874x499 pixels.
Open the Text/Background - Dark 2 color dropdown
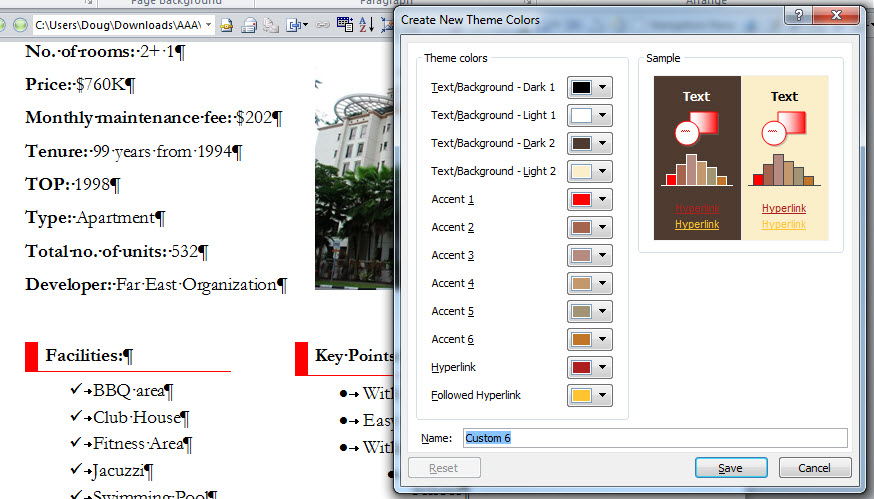click(x=602, y=143)
